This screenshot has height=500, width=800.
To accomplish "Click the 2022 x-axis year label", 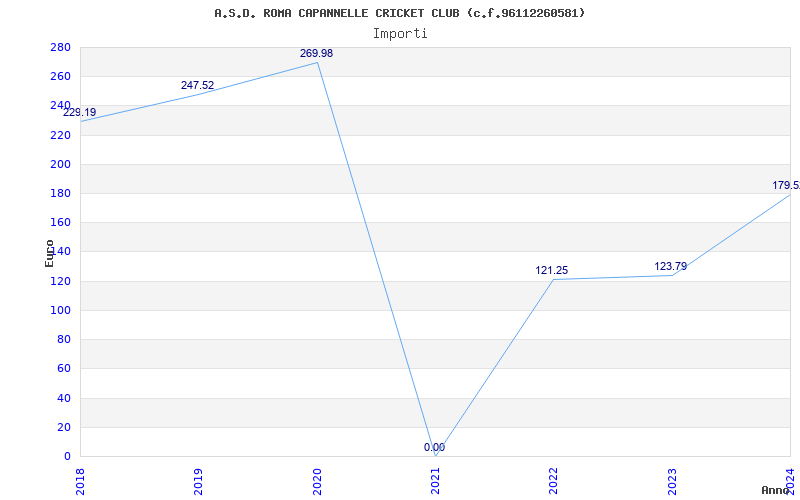I will [x=554, y=481].
